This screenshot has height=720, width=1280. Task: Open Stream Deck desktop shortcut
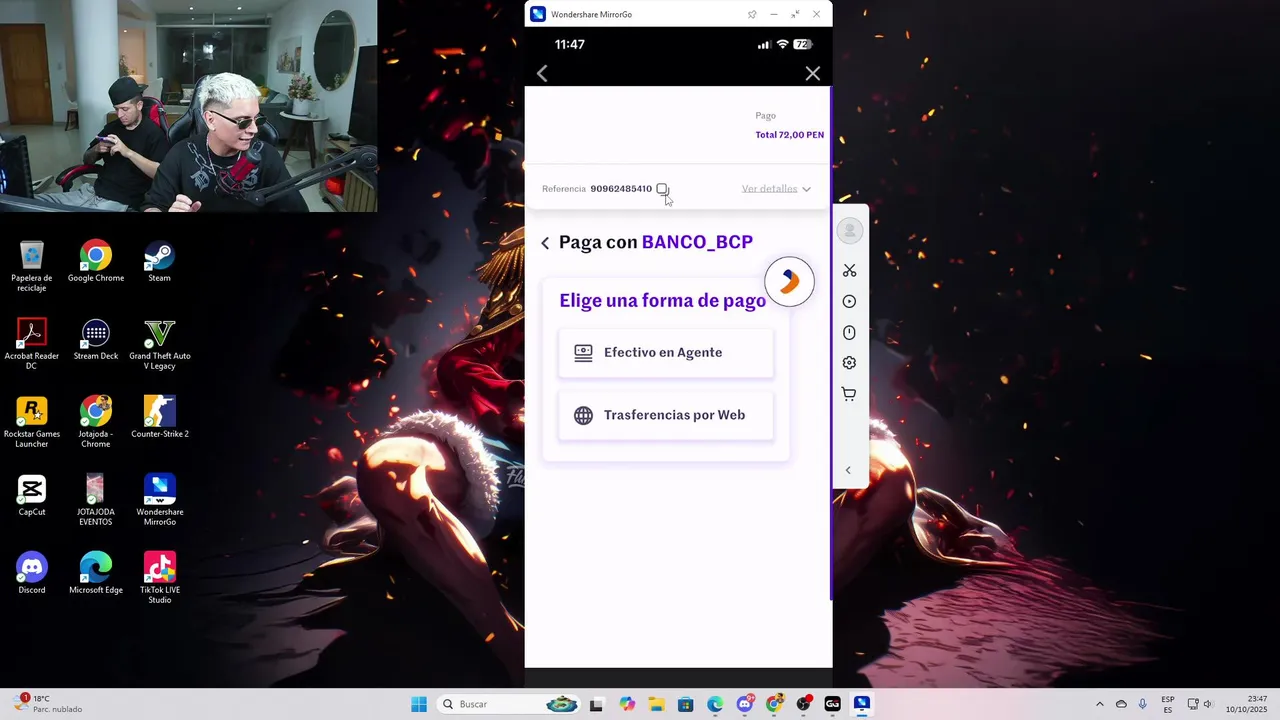tap(96, 340)
